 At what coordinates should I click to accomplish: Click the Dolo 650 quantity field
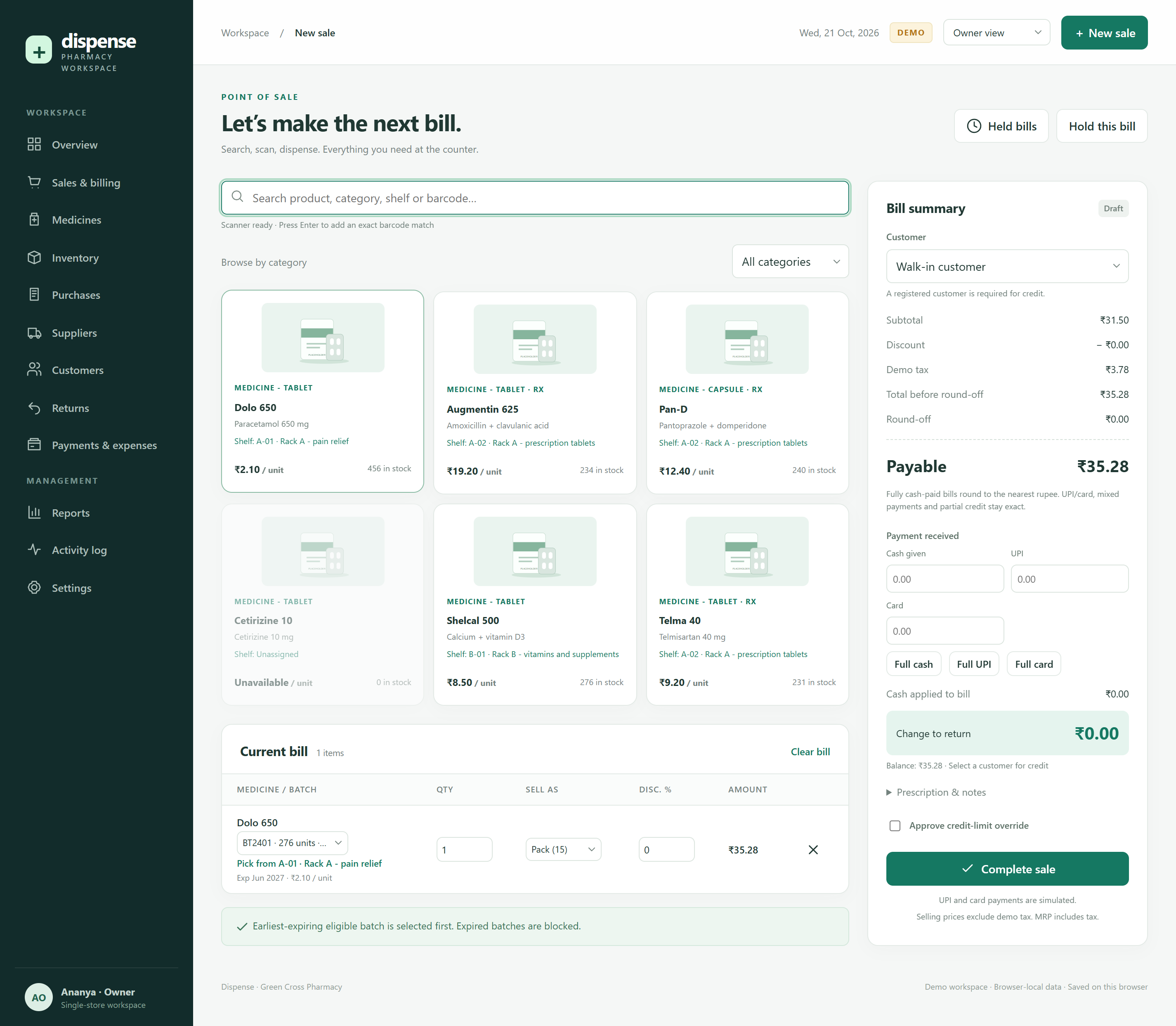tap(464, 850)
